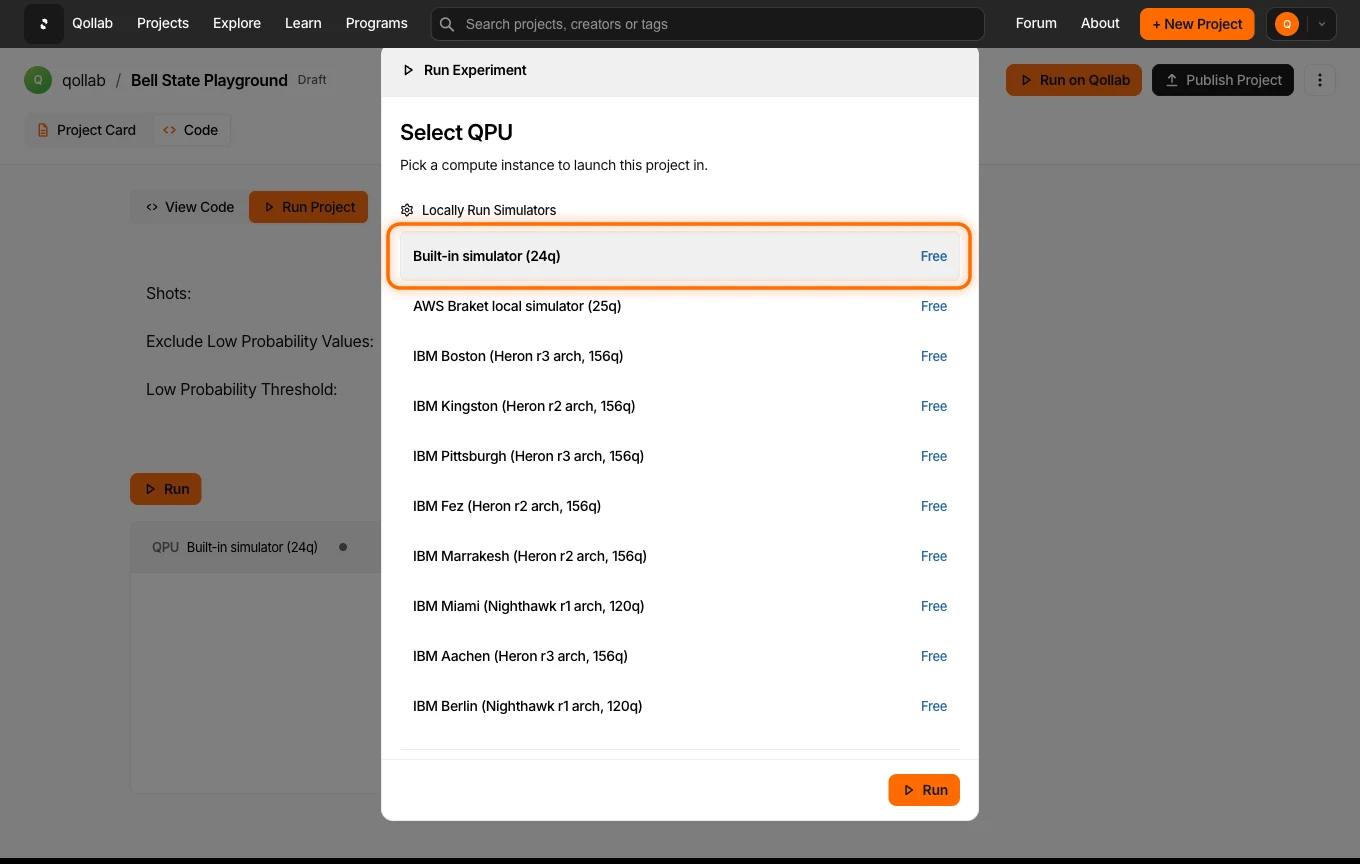The width and height of the screenshot is (1360, 864).
Task: Click the Qollab brand name
Action: point(92,23)
